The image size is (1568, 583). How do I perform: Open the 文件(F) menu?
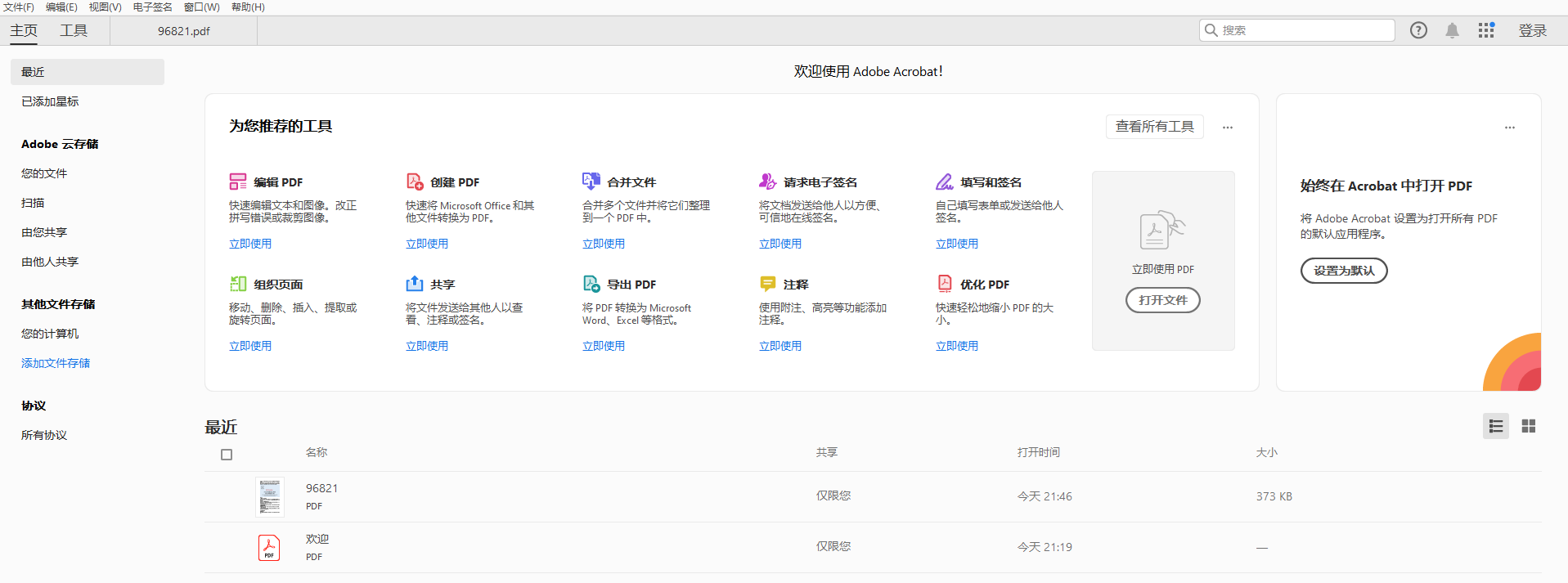tap(19, 7)
